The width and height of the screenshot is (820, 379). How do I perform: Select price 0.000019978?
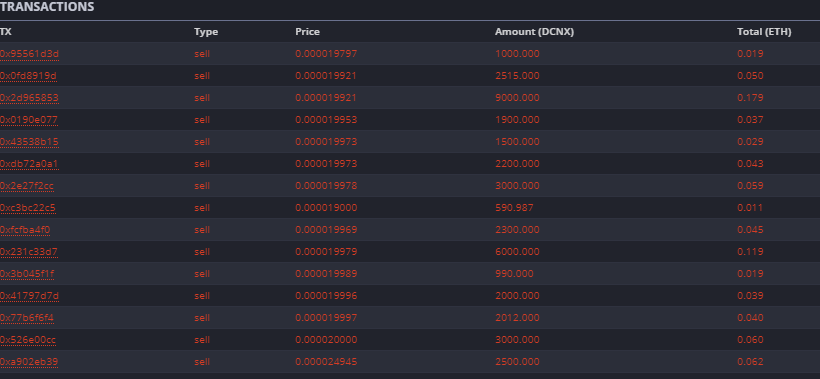326,186
